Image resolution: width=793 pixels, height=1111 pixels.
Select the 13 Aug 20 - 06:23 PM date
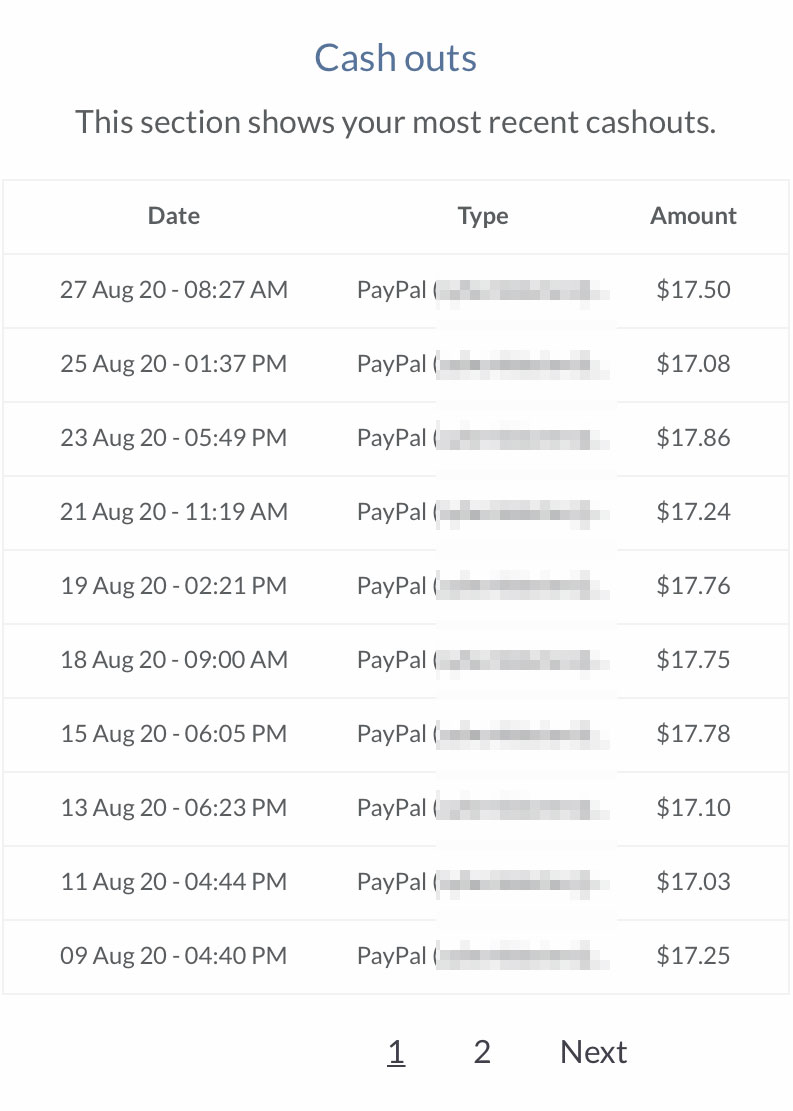click(x=174, y=808)
